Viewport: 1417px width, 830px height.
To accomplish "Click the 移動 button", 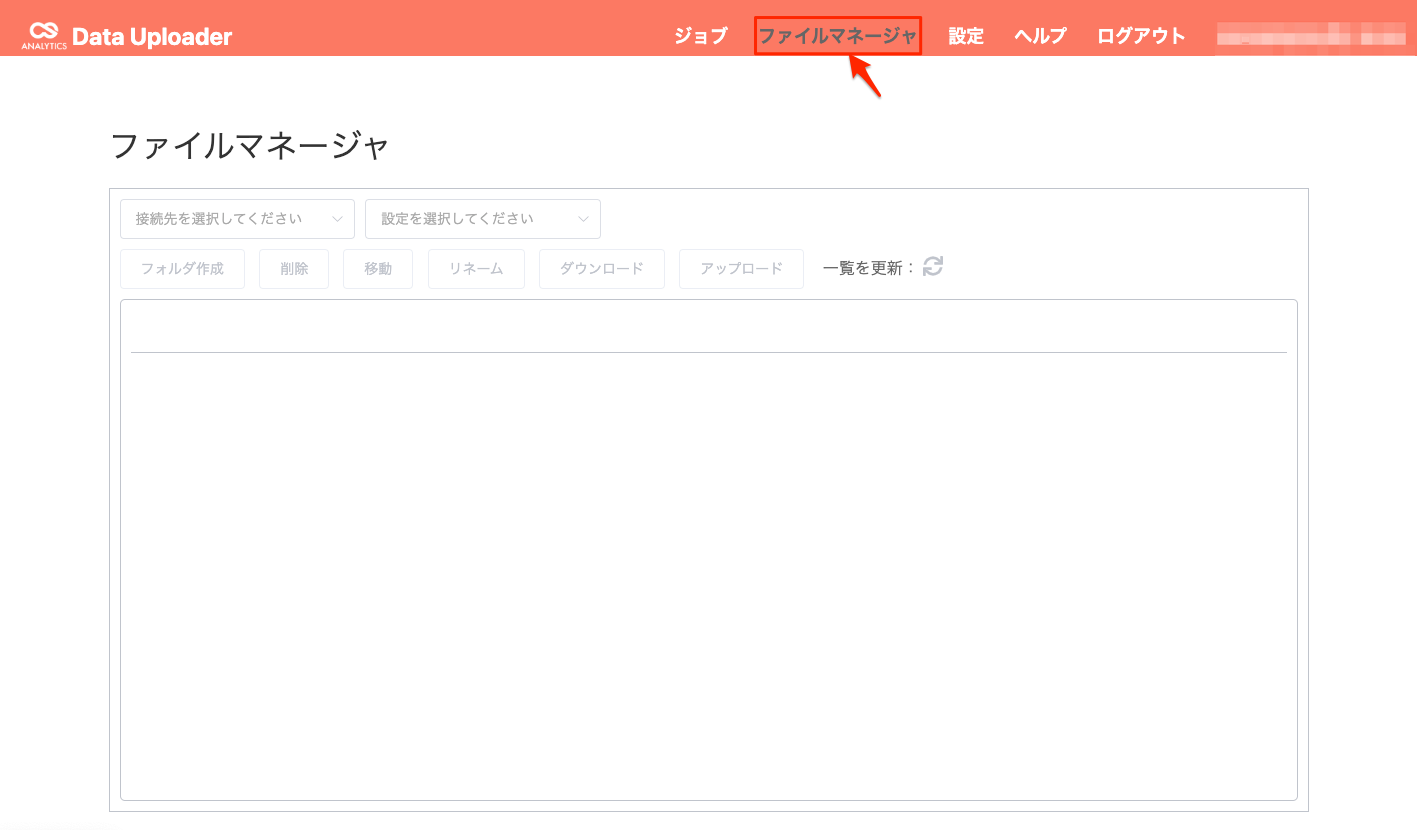I will [377, 268].
